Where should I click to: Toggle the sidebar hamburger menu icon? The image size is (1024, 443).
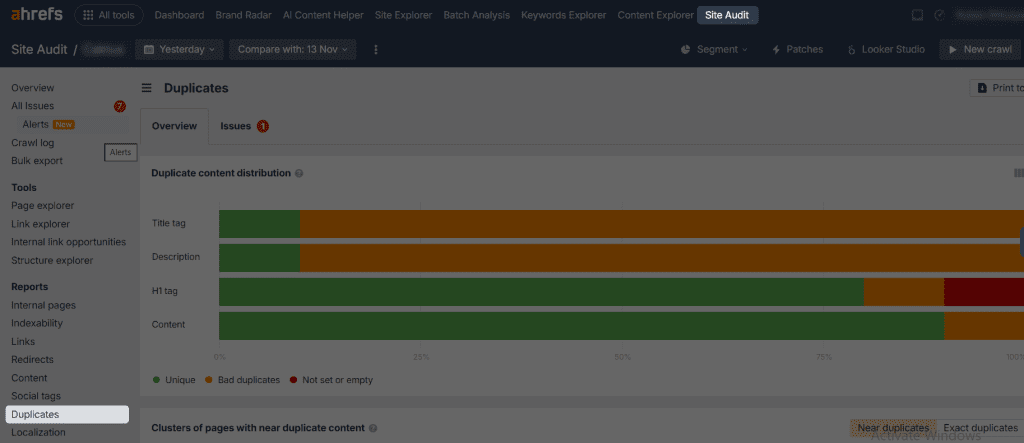point(147,88)
